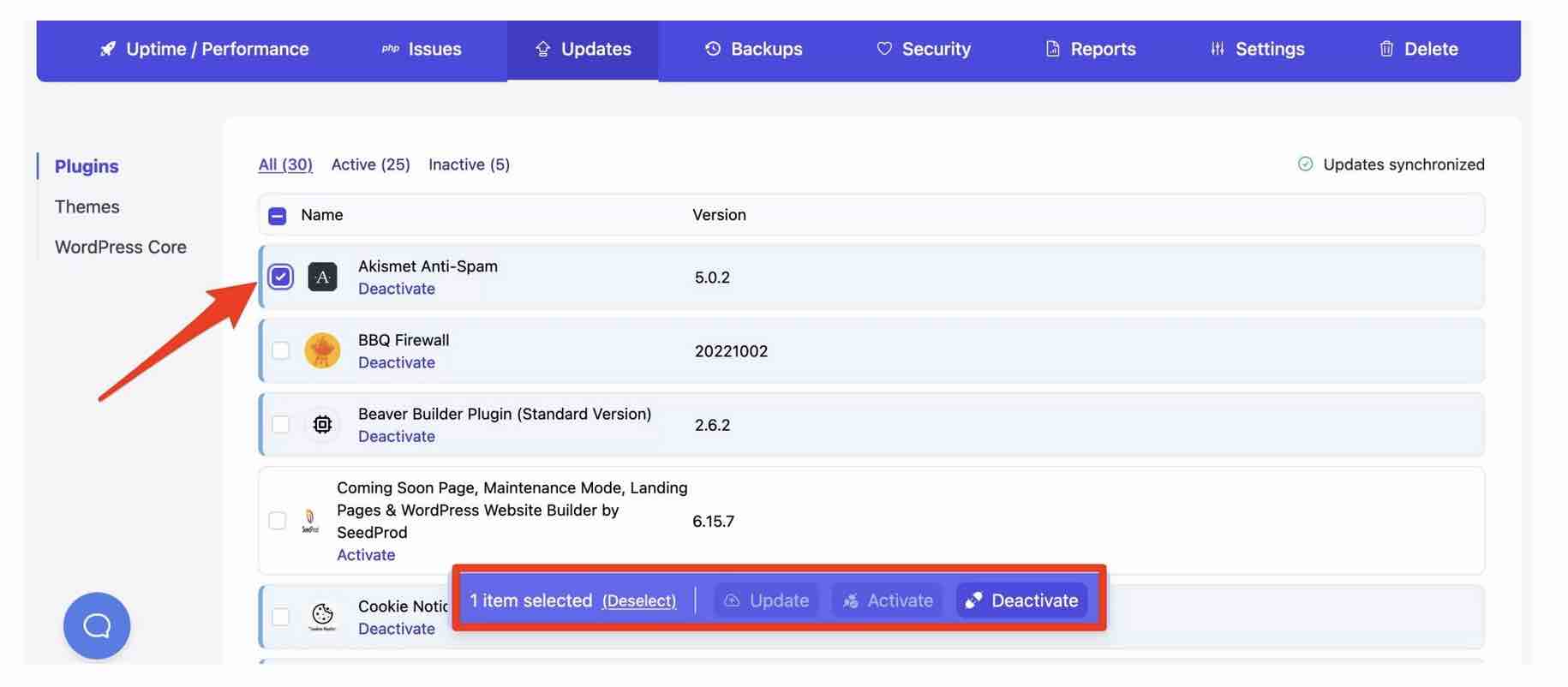Image resolution: width=1568 pixels, height=687 pixels.
Task: Click the '1 item selected' label
Action: [531, 600]
